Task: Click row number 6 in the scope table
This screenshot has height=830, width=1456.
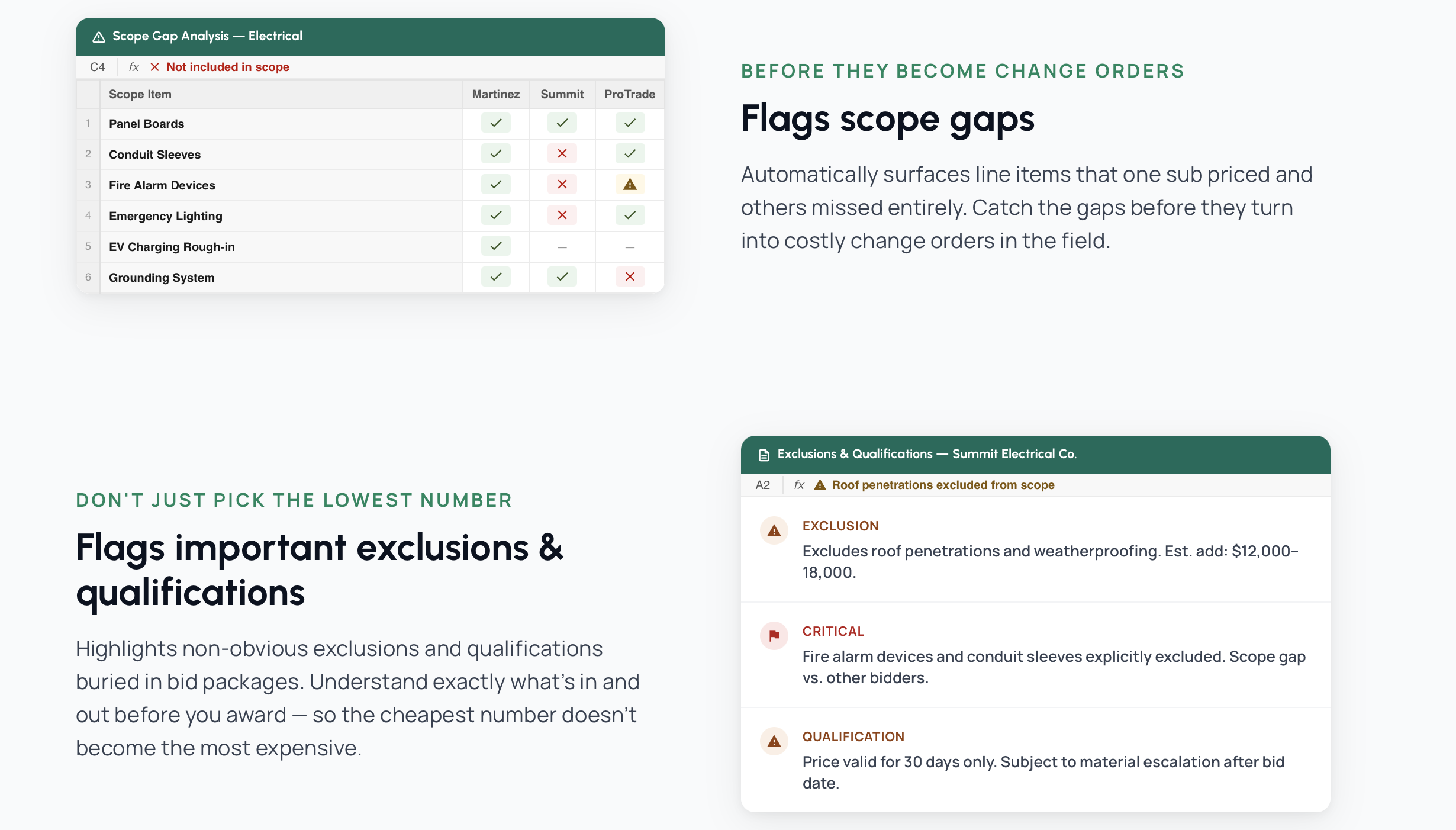Action: click(88, 277)
